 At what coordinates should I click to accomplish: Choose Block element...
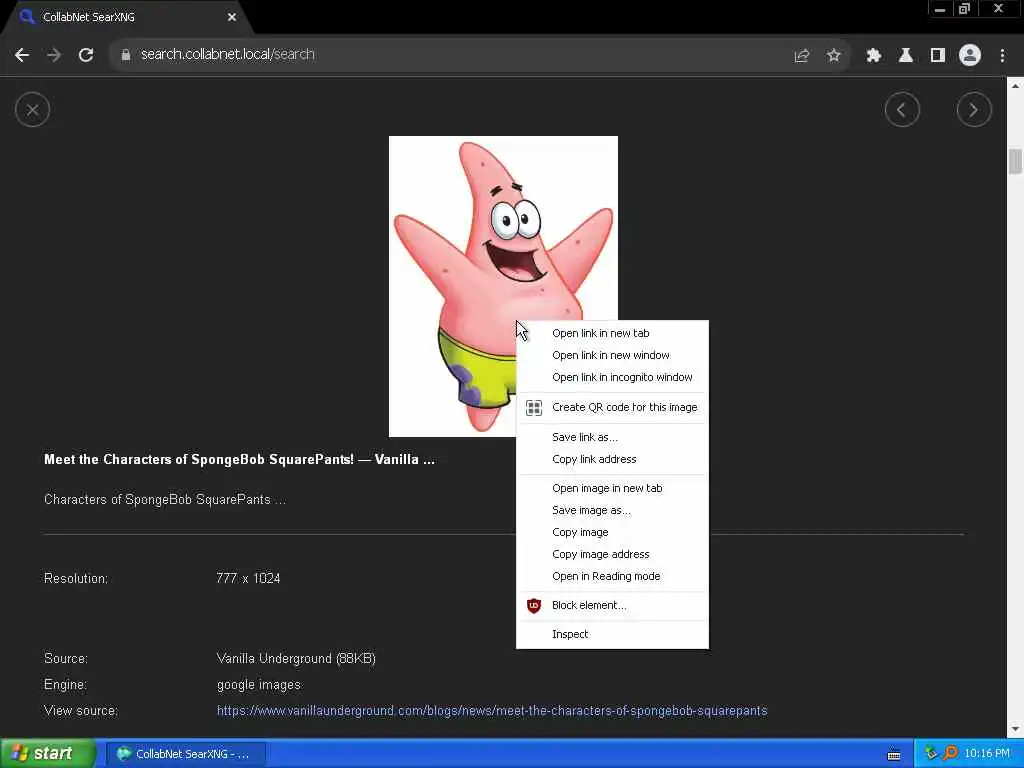click(x=612, y=605)
